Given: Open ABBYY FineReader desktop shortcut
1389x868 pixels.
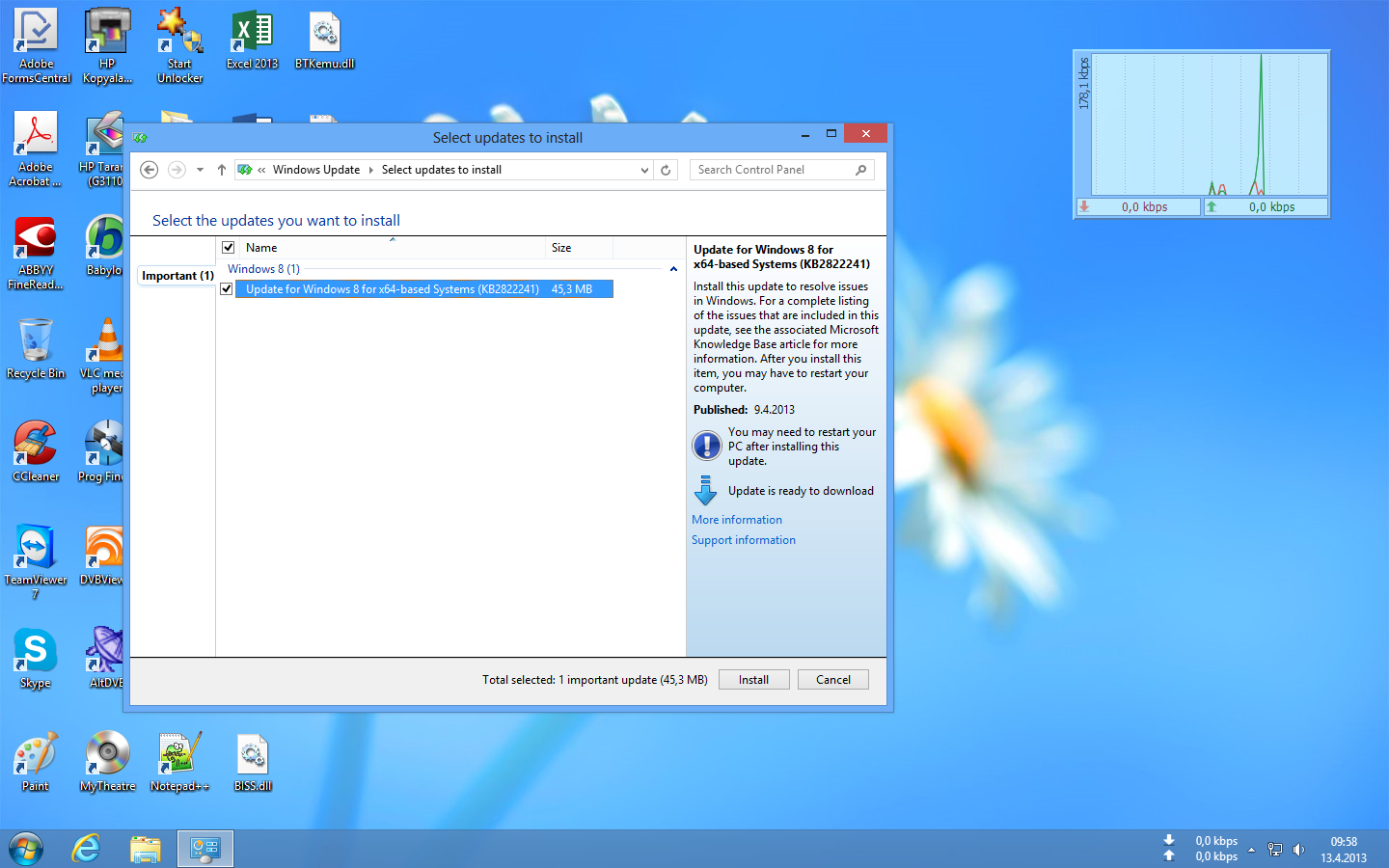Looking at the screenshot, I should (x=36, y=252).
